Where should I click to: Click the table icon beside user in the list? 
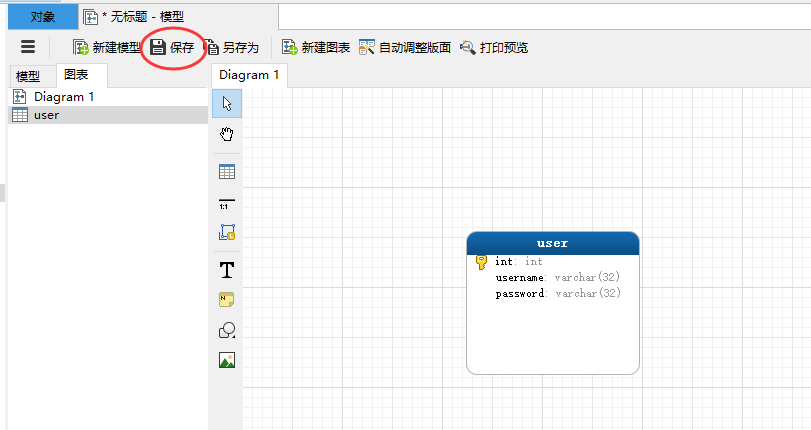(x=20, y=115)
